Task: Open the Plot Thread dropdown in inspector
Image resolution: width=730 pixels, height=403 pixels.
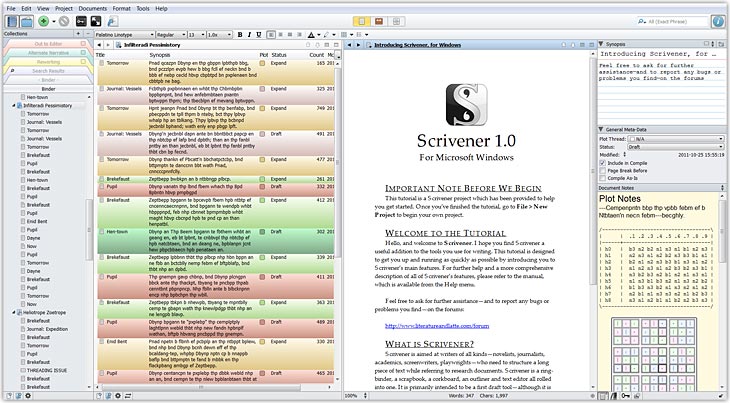Action: pos(674,138)
